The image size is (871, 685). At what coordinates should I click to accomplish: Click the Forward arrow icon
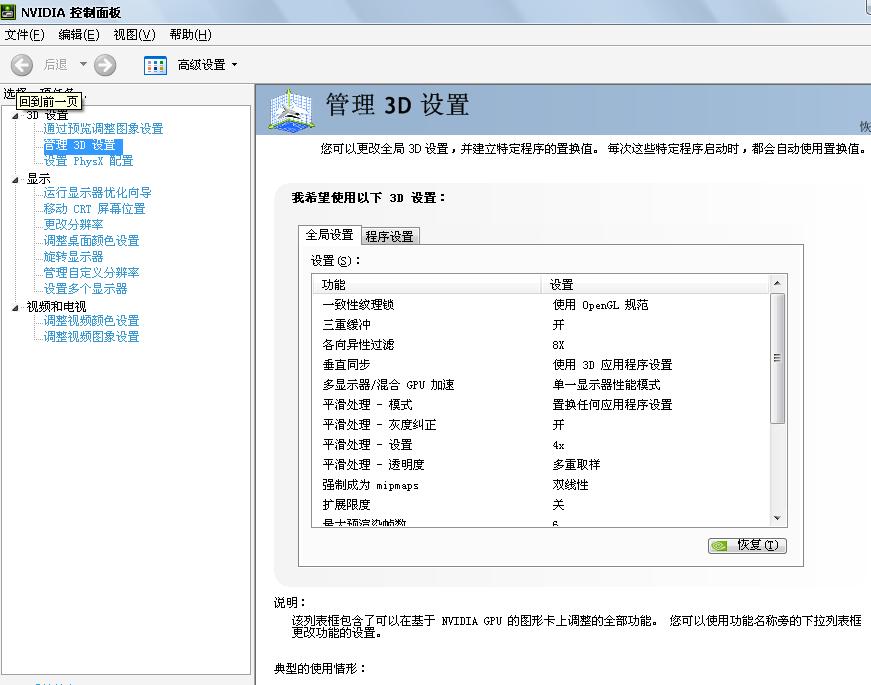pyautogui.click(x=105, y=65)
